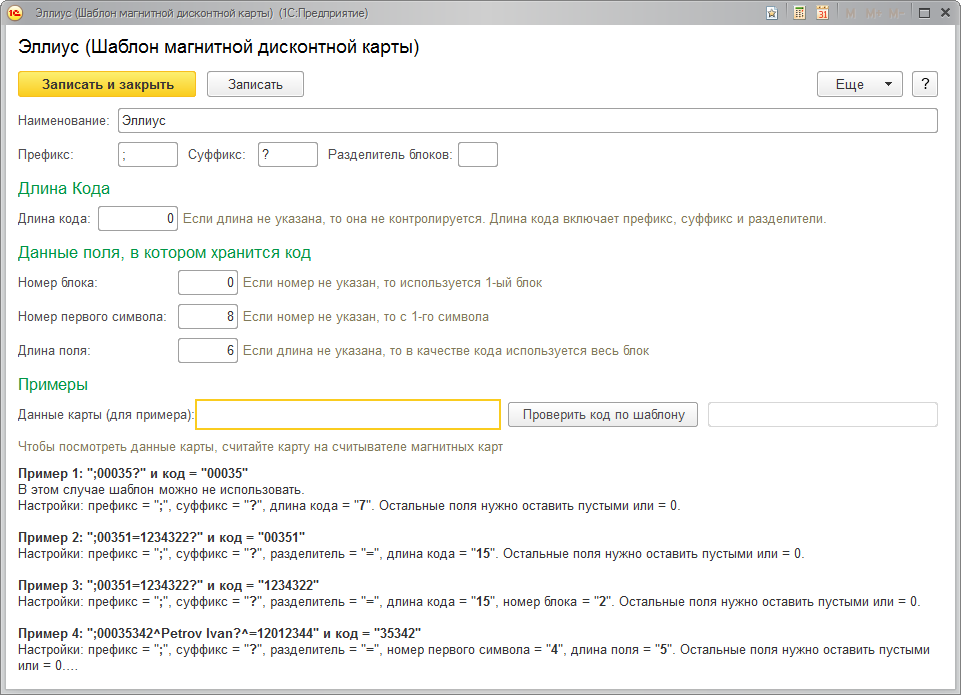Click the Записать button

click(255, 85)
